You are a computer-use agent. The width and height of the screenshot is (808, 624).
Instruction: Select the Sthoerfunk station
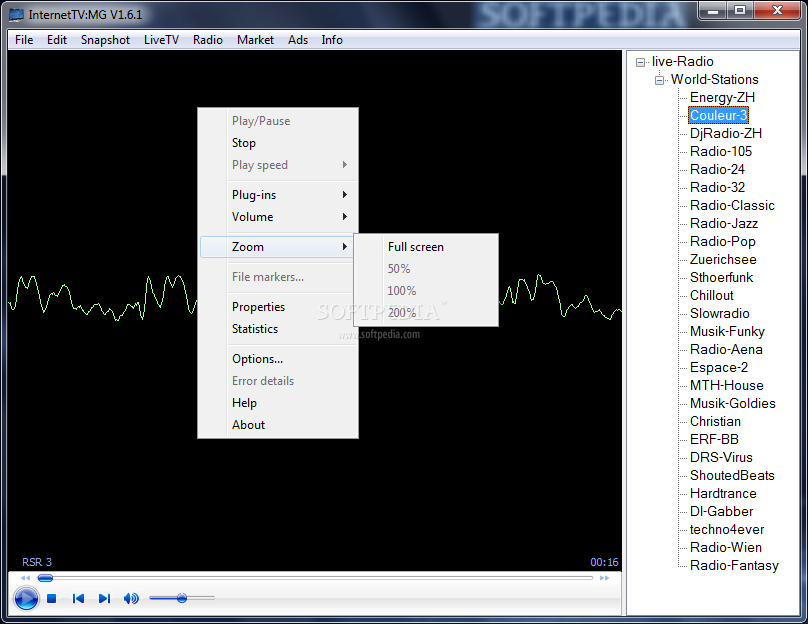coord(721,278)
